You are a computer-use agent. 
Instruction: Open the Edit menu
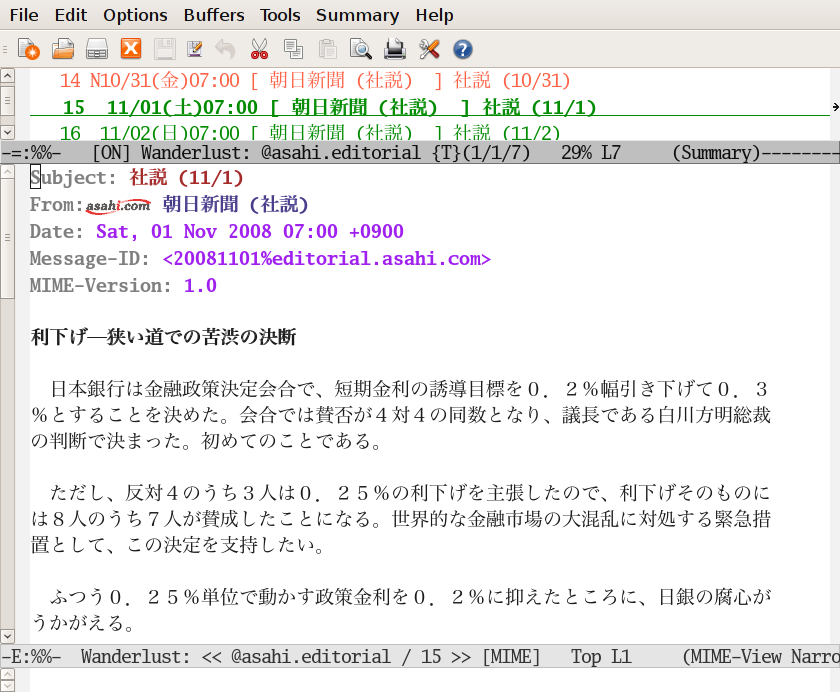click(71, 15)
